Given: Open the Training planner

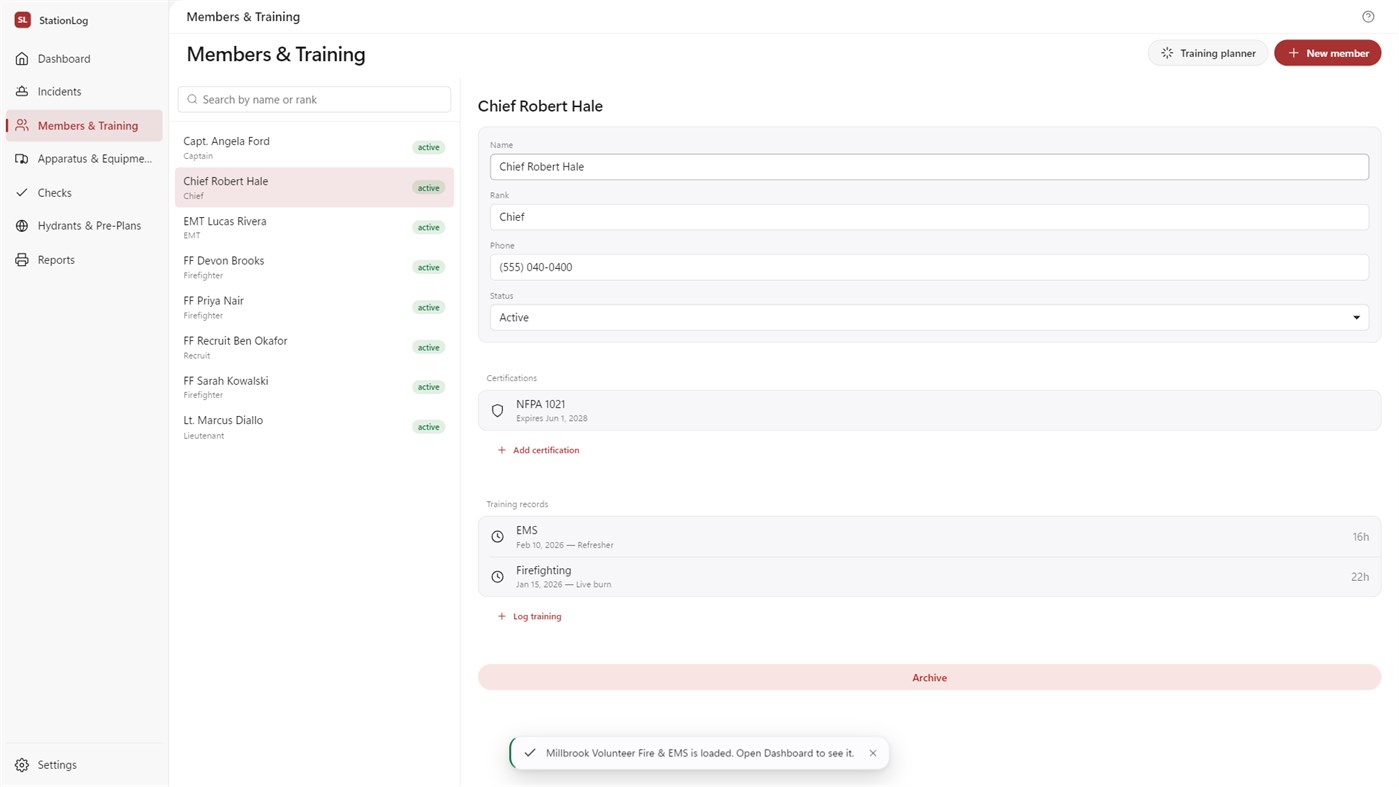Looking at the screenshot, I should click(x=1208, y=53).
